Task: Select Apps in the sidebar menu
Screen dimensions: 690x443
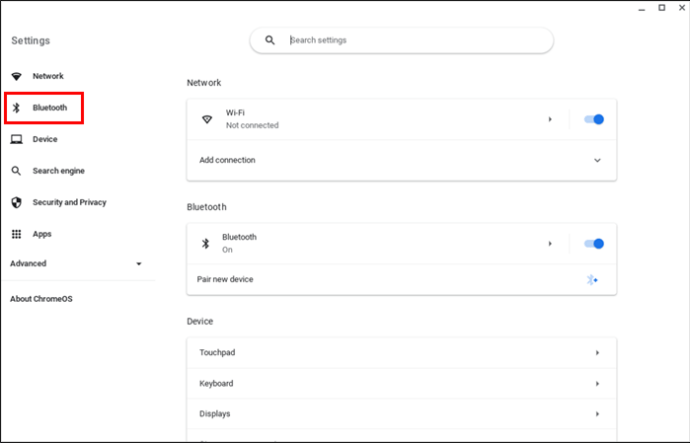Action: coord(42,234)
